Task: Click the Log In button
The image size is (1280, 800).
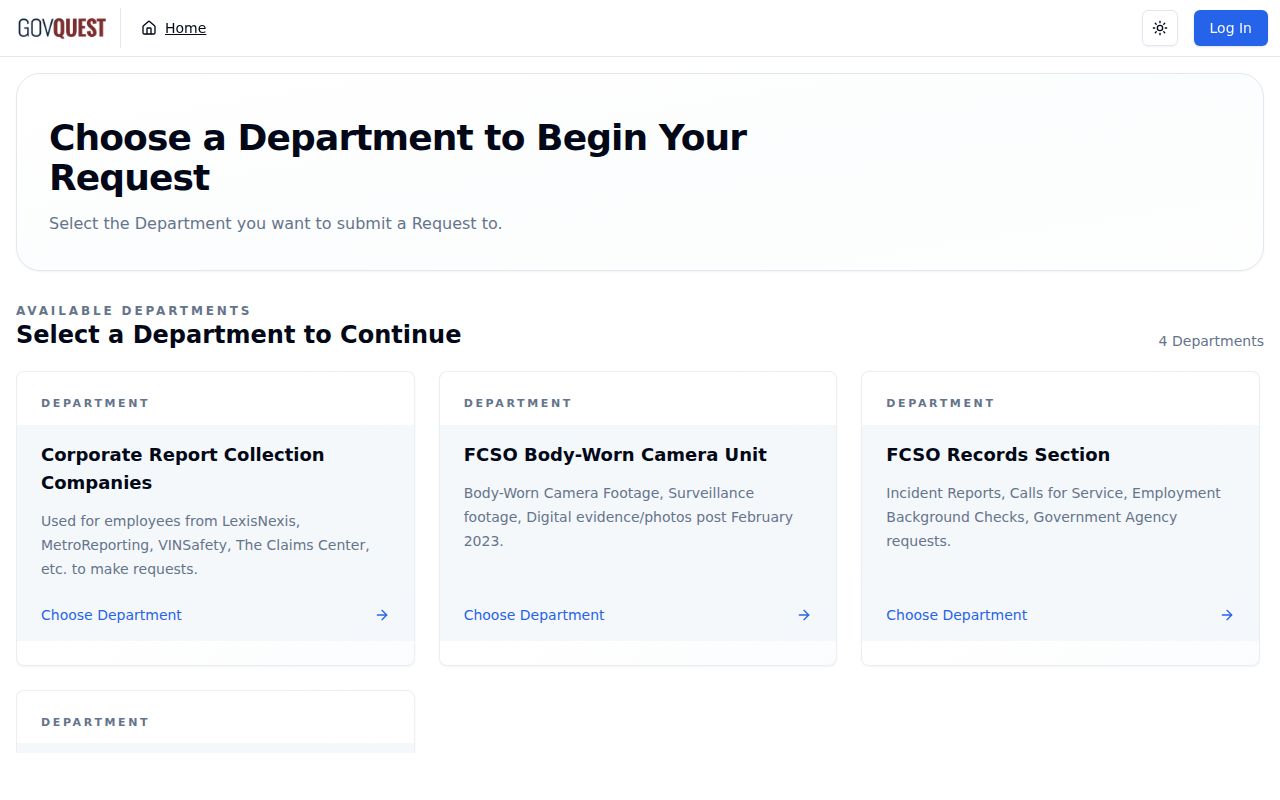Action: coord(1230,28)
